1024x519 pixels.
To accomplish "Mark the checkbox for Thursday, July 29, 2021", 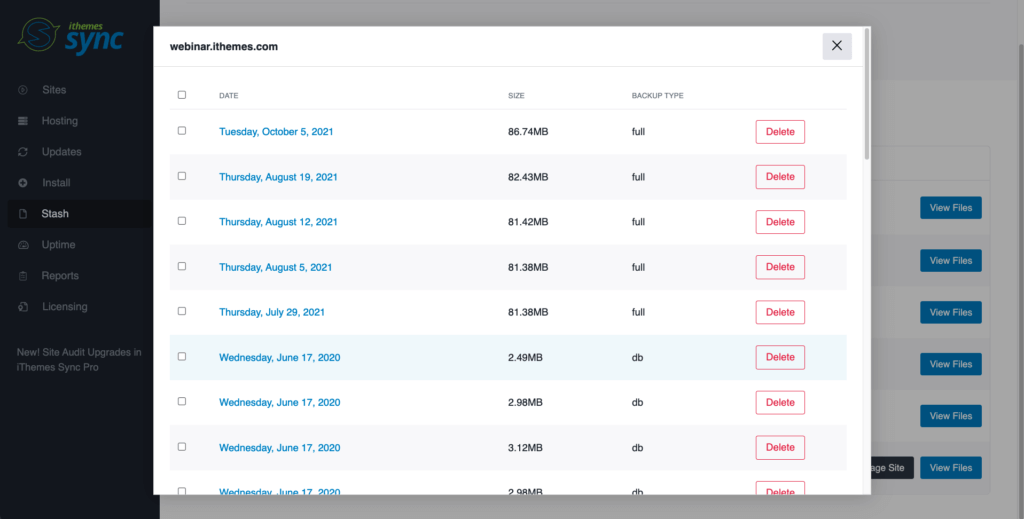I will 182,311.
